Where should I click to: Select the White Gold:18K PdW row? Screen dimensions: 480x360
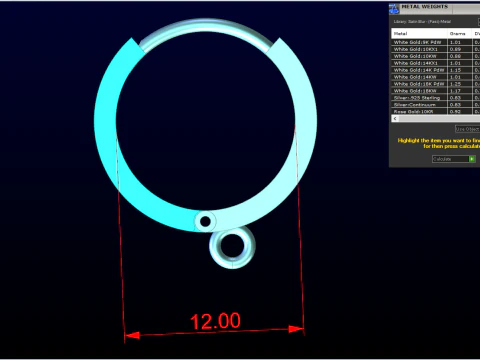pos(436,84)
